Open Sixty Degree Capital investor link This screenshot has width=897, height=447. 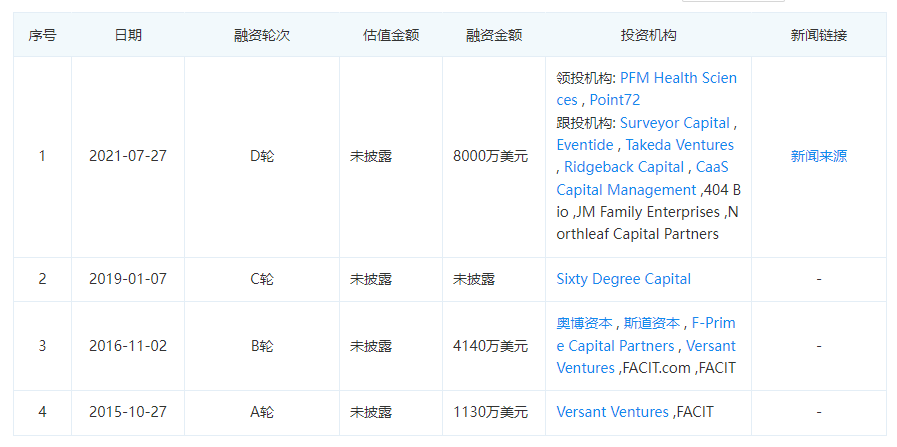tap(623, 279)
